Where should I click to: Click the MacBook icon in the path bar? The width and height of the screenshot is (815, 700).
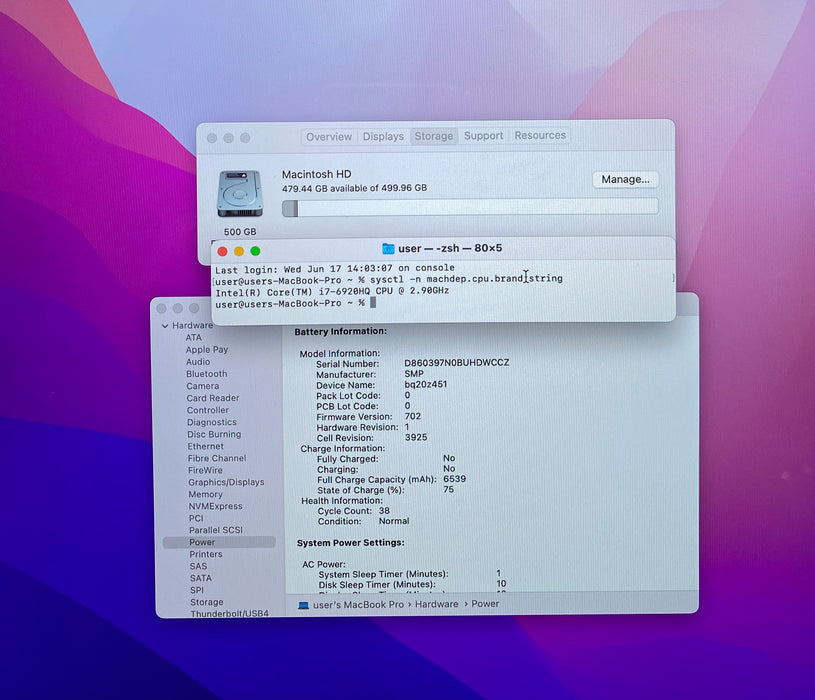point(304,605)
